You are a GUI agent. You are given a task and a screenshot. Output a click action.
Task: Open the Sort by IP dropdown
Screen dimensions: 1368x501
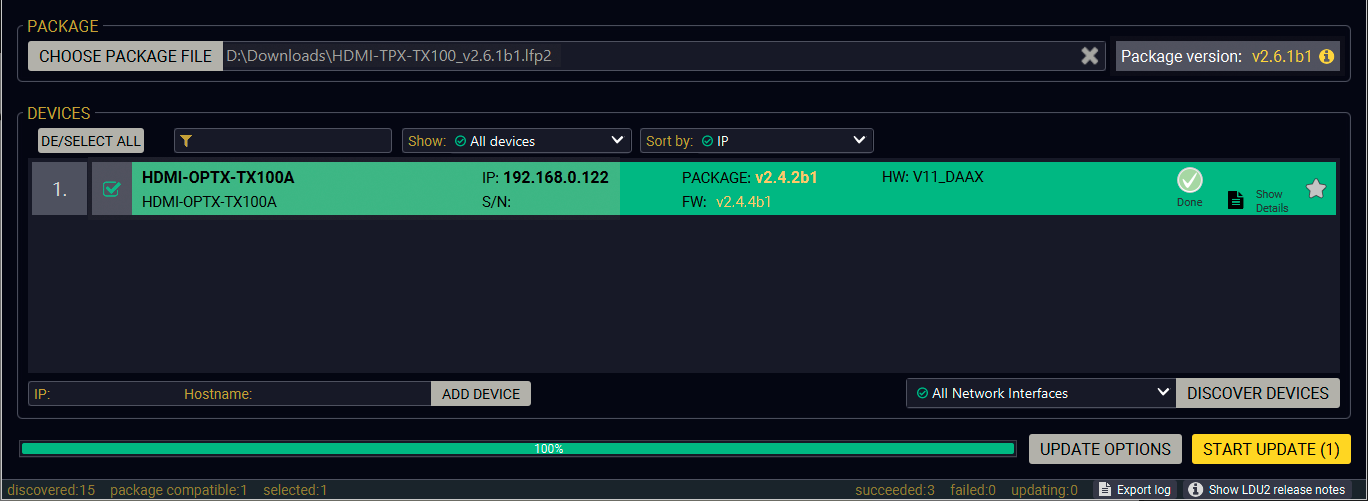coord(756,141)
